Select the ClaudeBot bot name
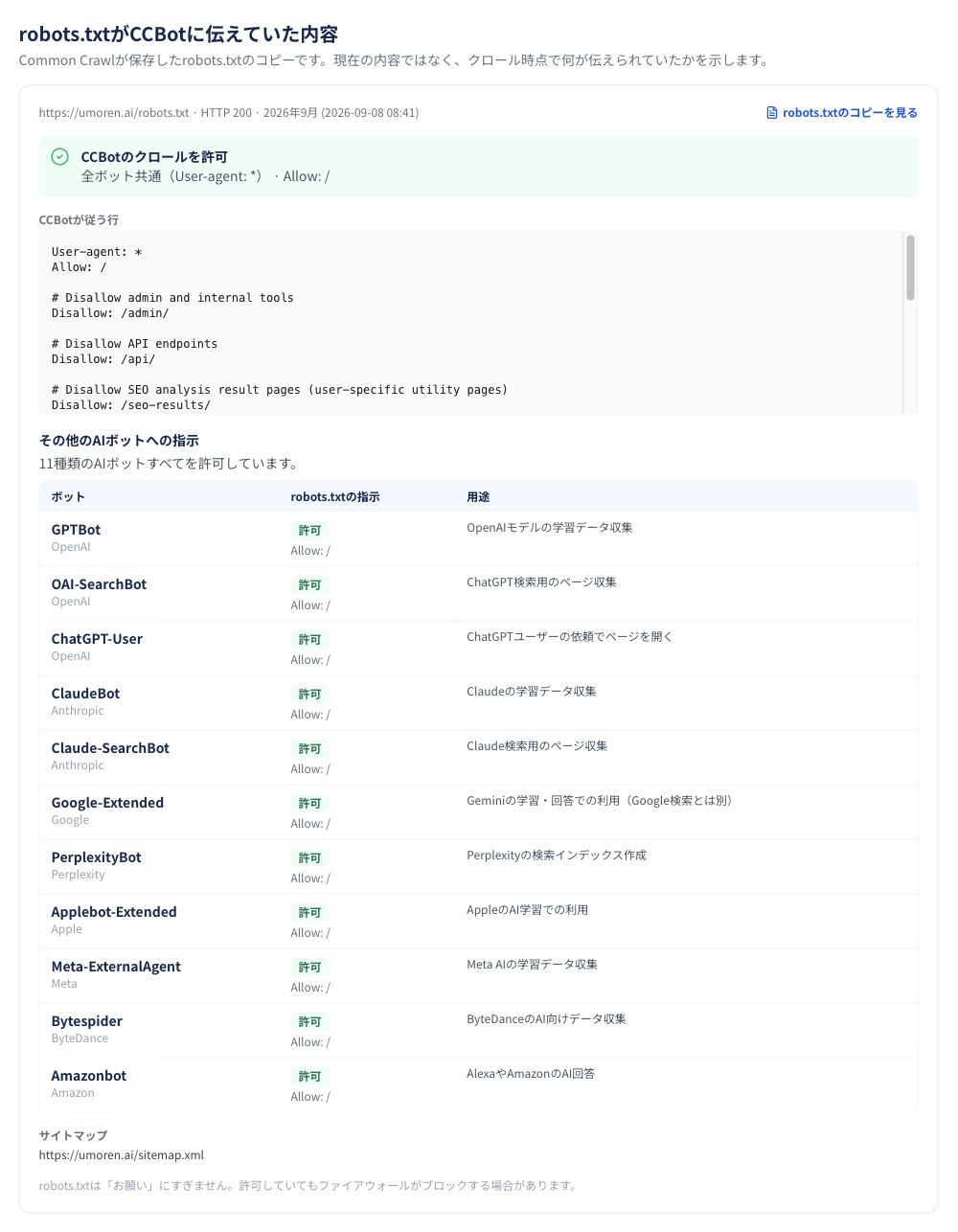The height and width of the screenshot is (1232, 958). click(x=85, y=694)
